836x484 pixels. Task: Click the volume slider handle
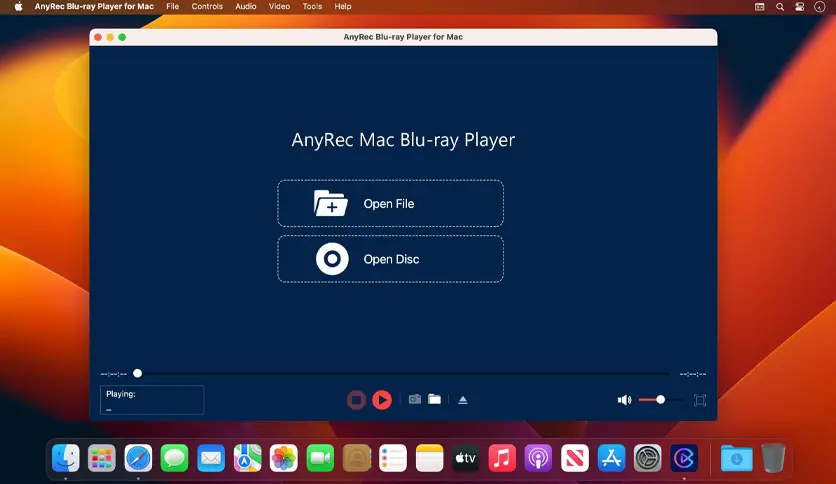click(x=660, y=400)
